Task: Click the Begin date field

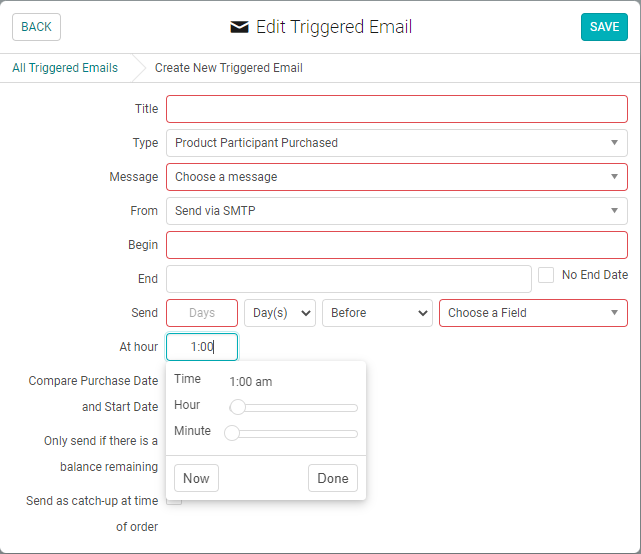Action: [397, 244]
